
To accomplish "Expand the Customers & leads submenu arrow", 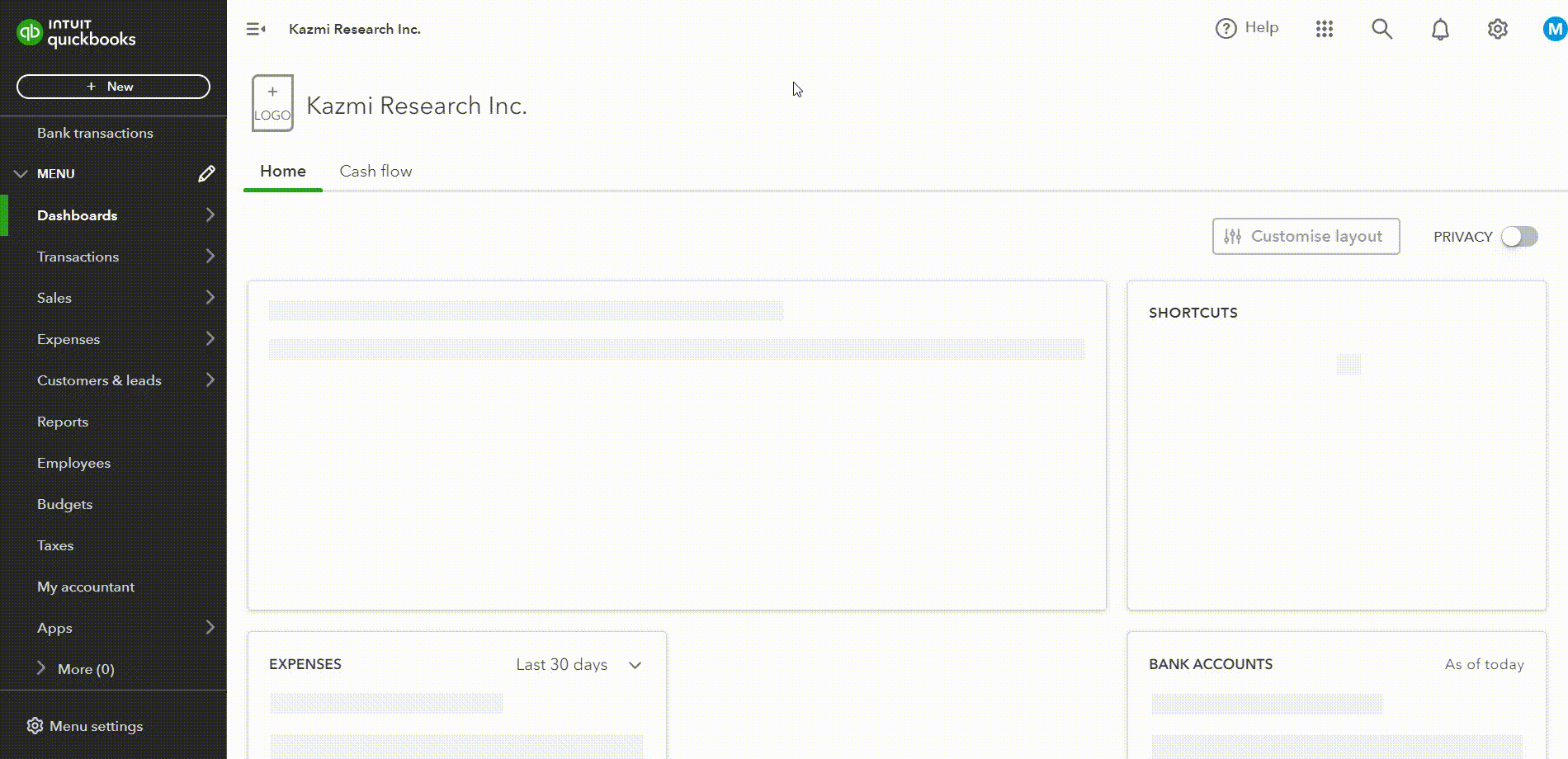I will [210, 379].
